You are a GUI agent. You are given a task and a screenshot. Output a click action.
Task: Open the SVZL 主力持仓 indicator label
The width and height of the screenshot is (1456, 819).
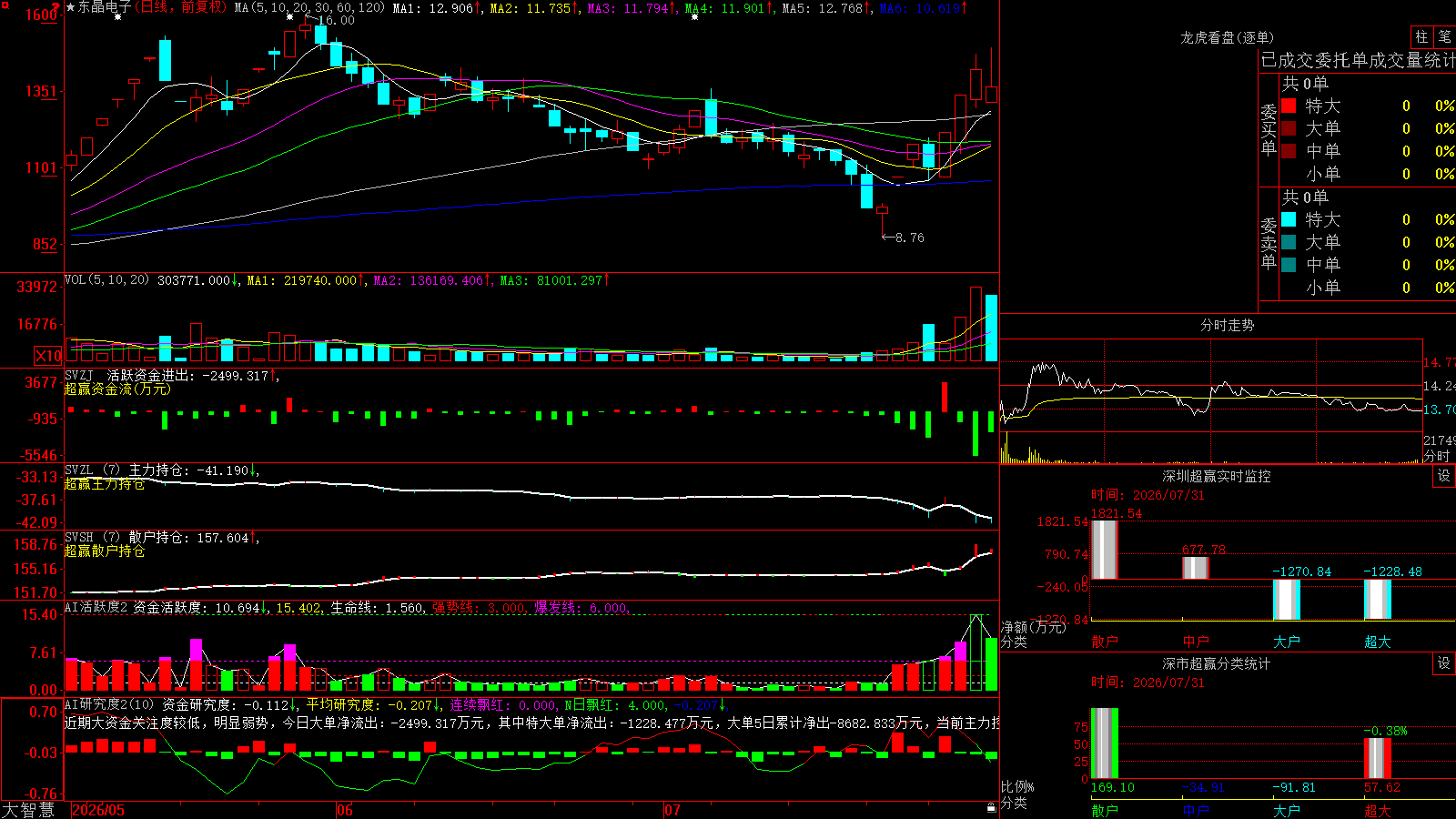pyautogui.click(x=127, y=470)
